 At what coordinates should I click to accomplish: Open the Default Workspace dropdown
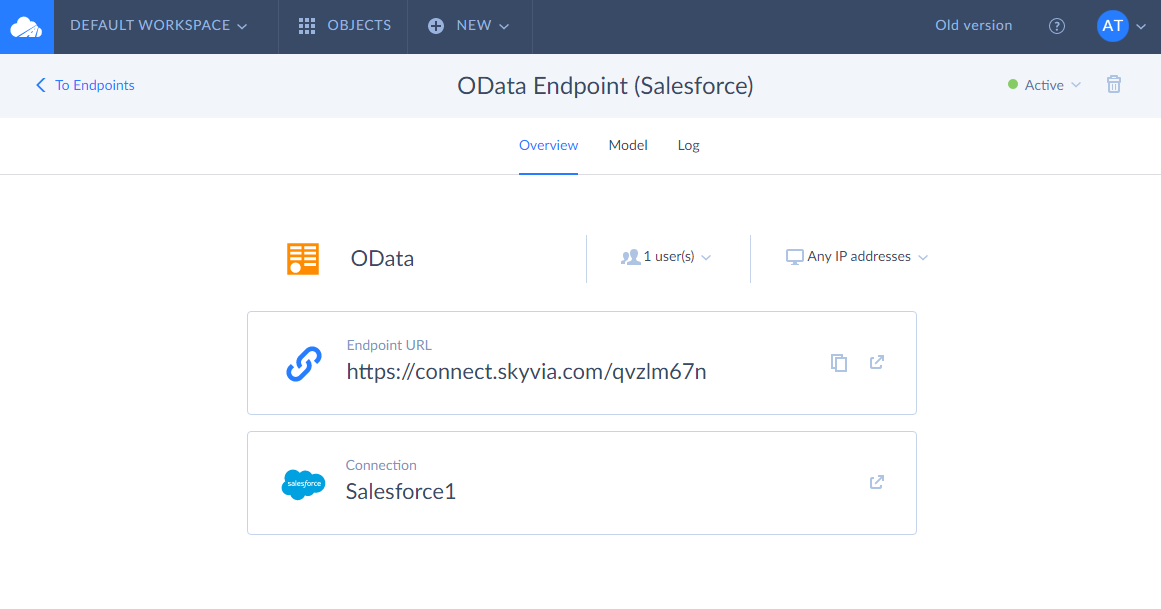pos(158,26)
